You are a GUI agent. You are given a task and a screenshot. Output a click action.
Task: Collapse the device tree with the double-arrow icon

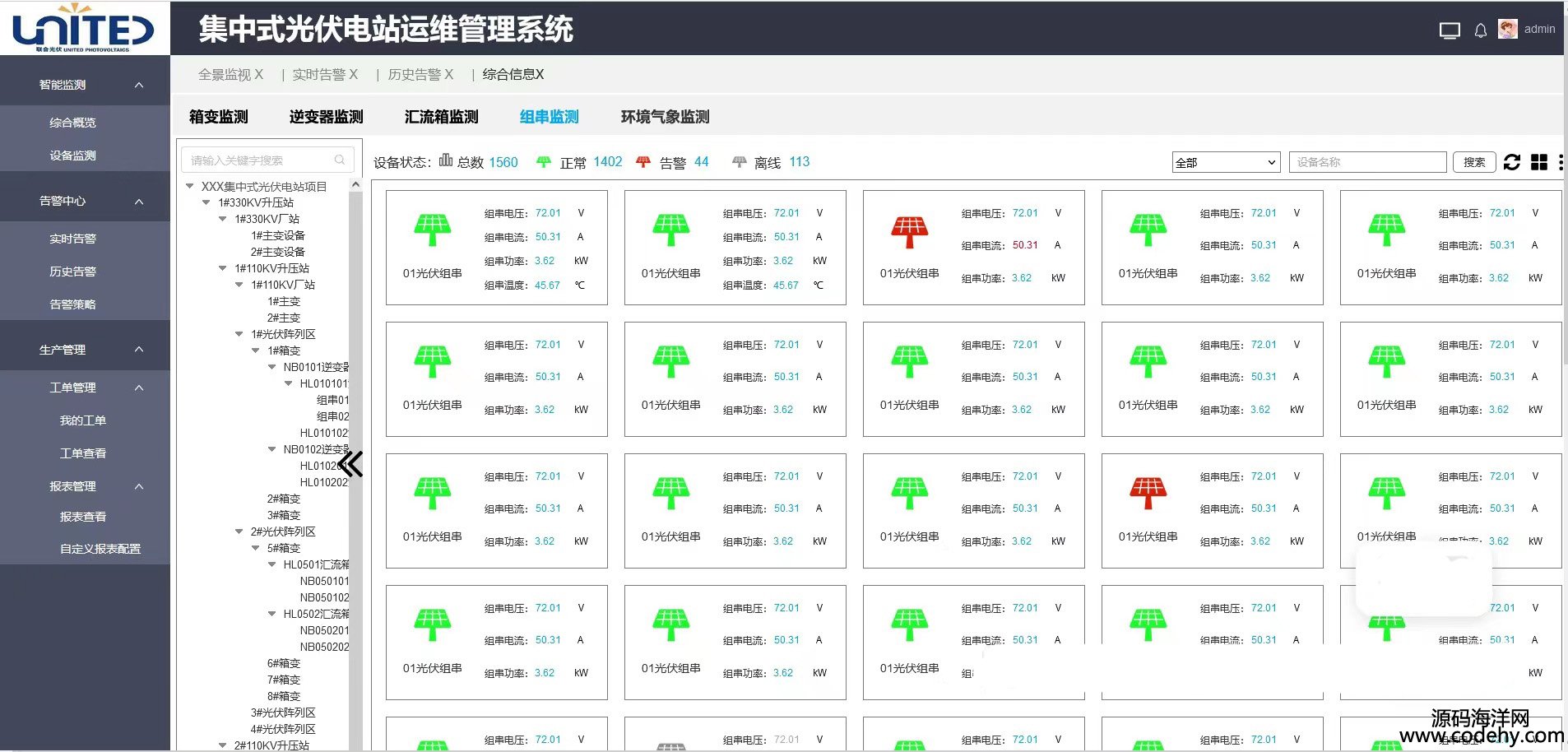(x=350, y=464)
